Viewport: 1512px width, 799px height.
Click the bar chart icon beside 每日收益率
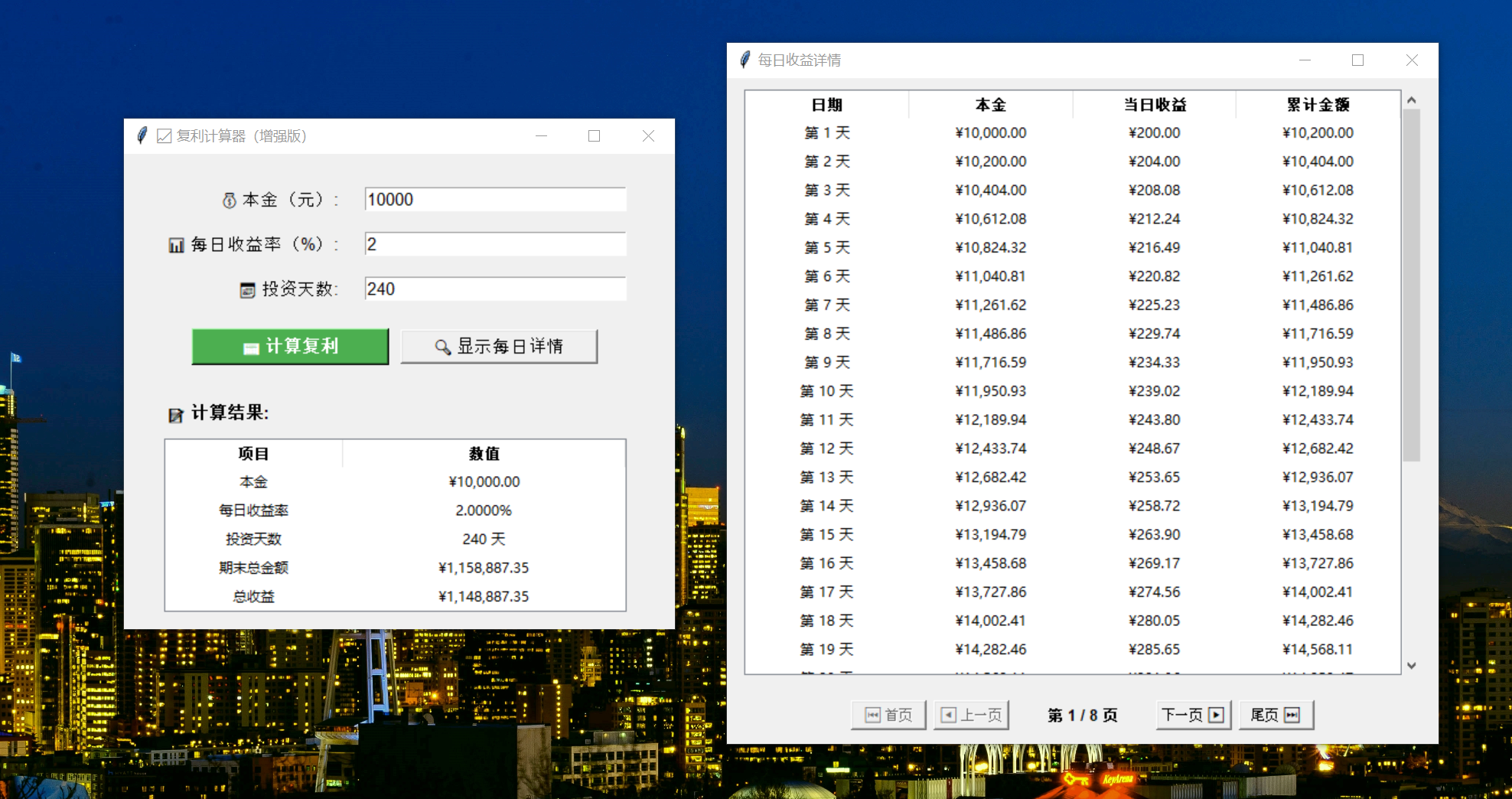pos(175,244)
